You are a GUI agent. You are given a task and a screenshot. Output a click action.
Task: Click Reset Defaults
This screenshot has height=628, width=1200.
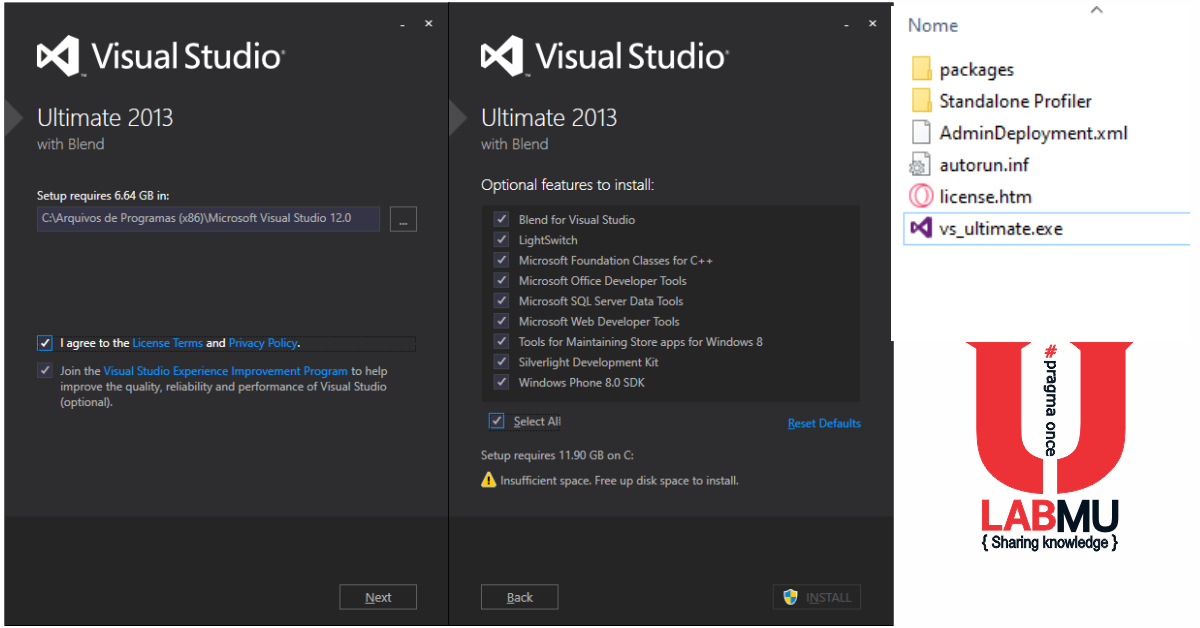[x=824, y=422]
